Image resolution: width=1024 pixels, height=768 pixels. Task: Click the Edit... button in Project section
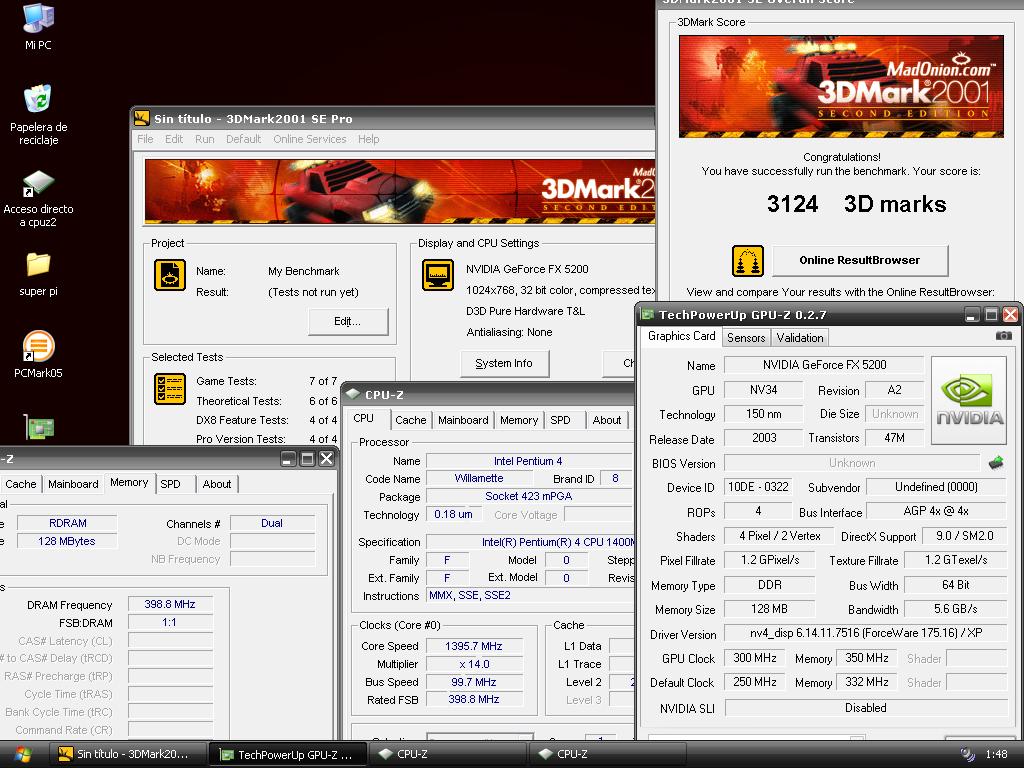point(347,321)
